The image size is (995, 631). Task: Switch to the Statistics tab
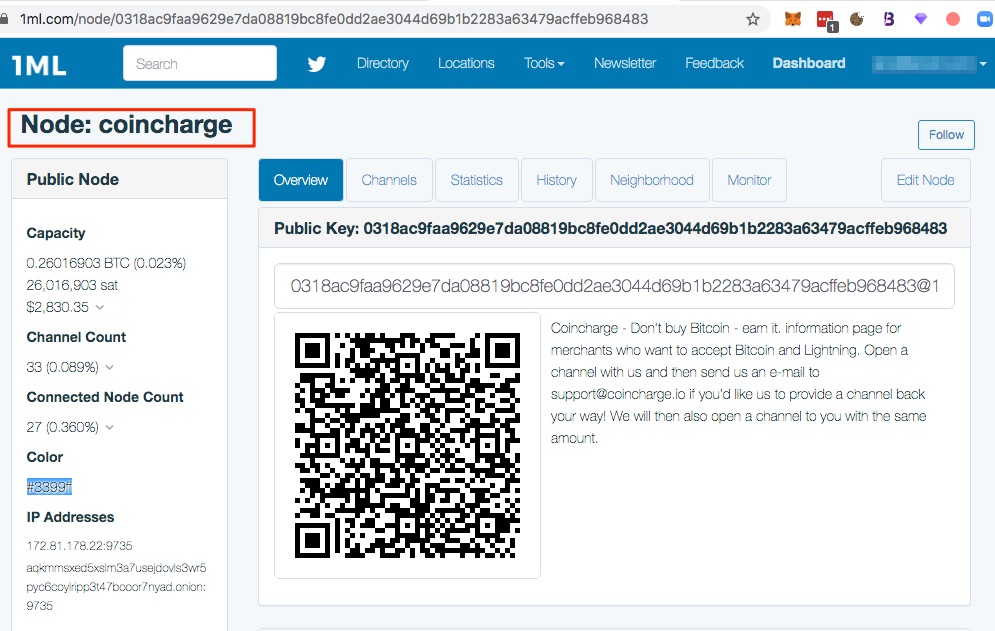coord(476,180)
